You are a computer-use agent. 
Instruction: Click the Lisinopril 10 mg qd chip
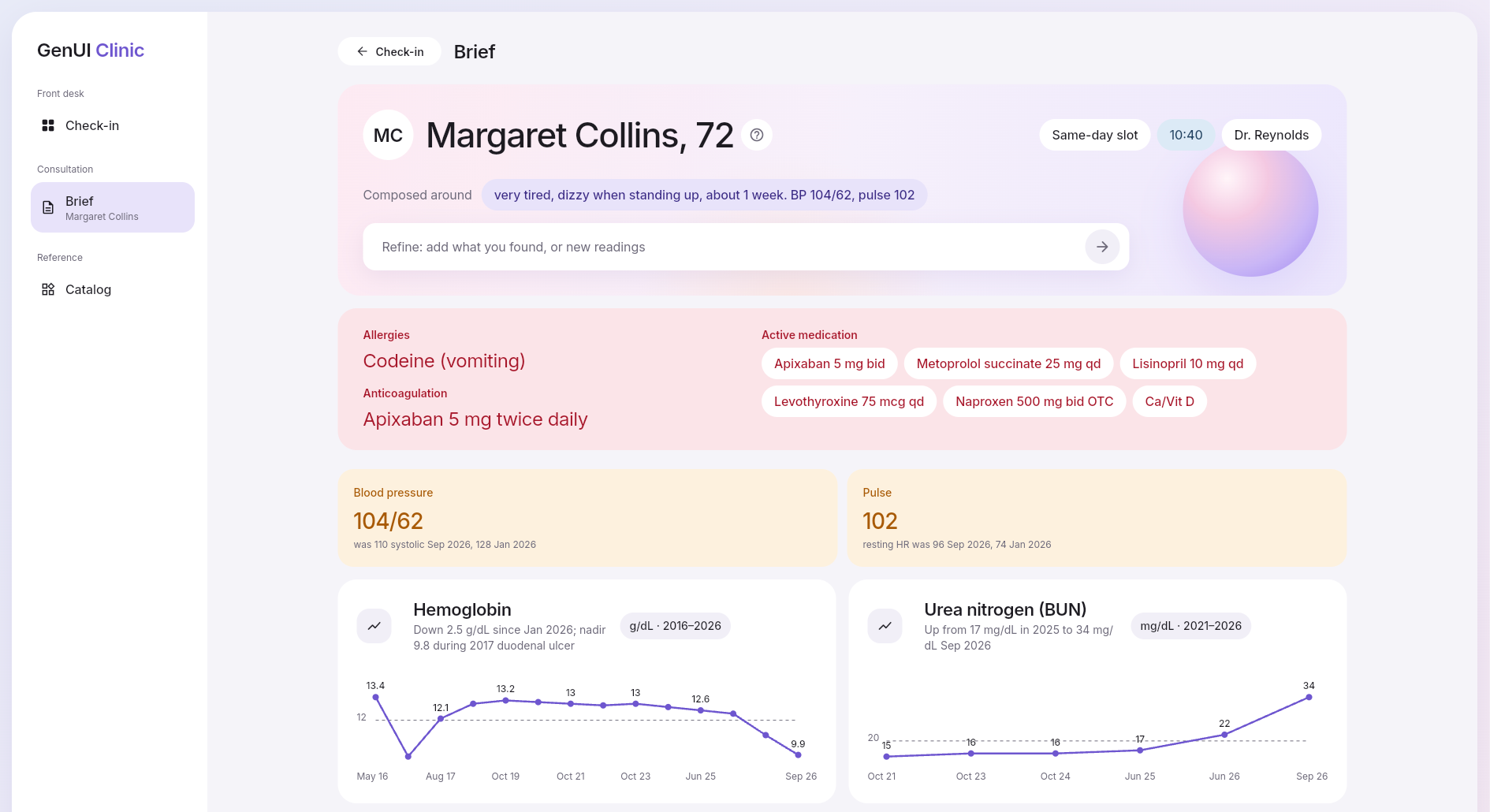pyautogui.click(x=1187, y=363)
